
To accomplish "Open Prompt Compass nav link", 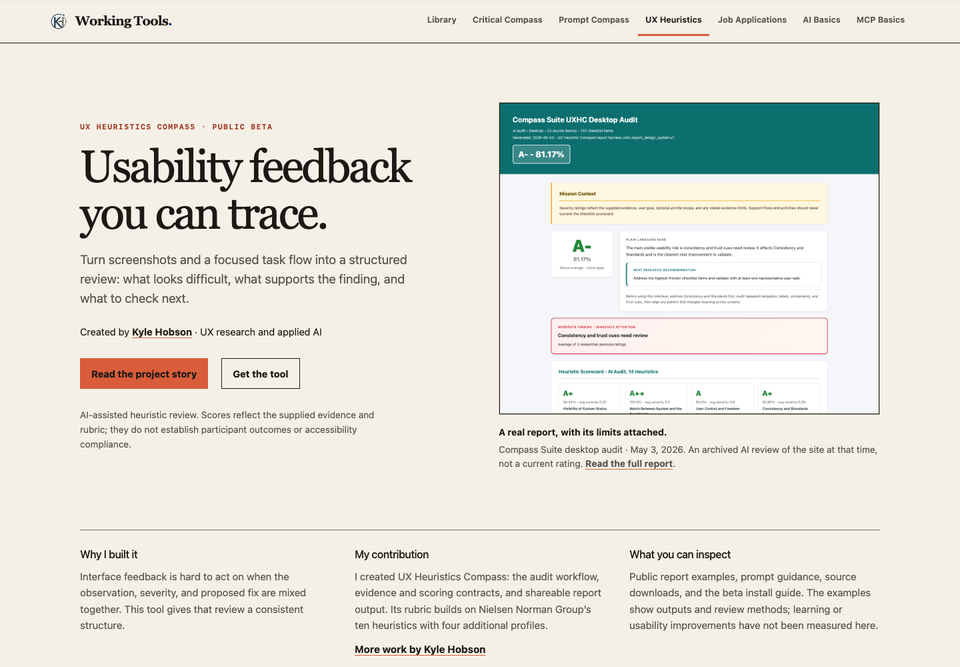I will tap(593, 20).
